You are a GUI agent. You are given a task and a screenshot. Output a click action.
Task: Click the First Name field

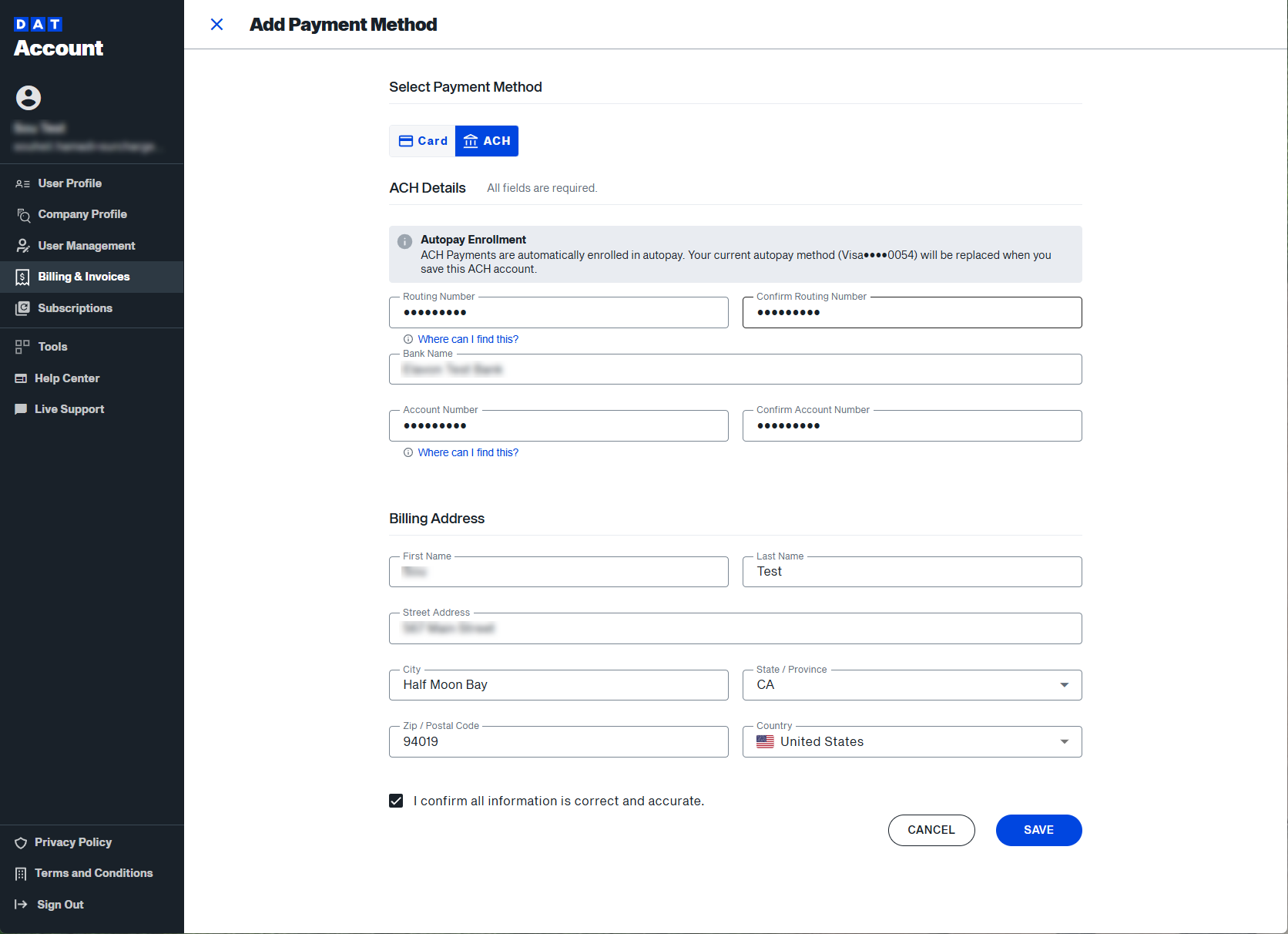[x=558, y=572]
